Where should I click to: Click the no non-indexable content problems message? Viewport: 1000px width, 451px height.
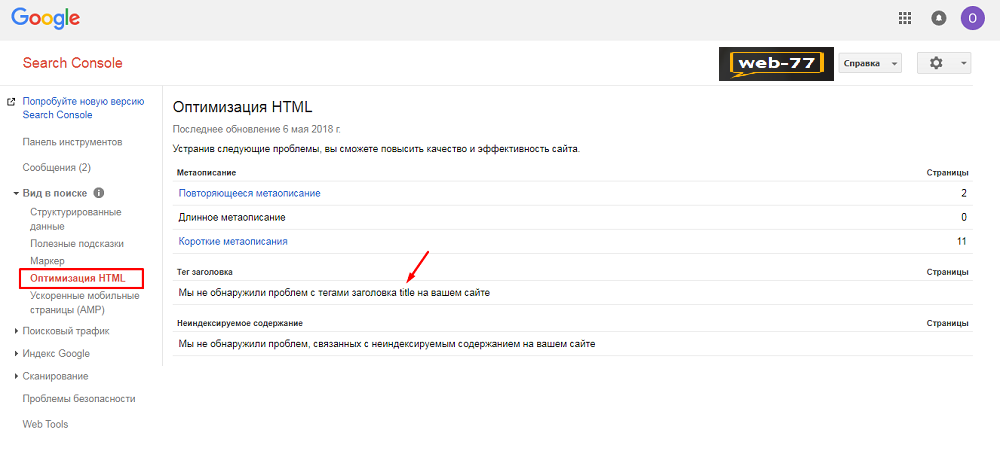pos(387,344)
